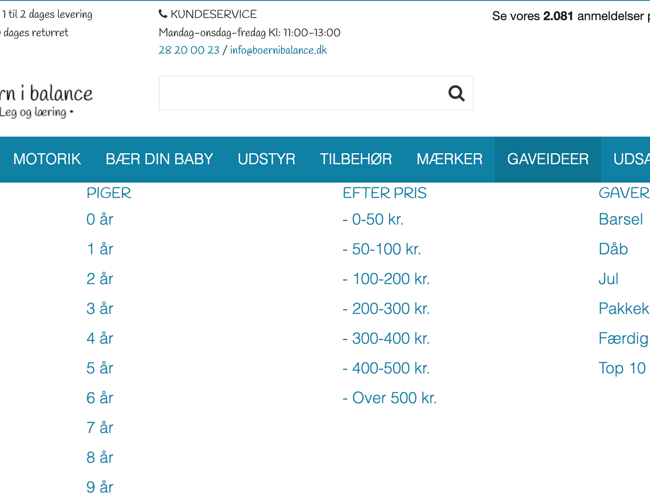Open the 2.081 anmeldelser reviews link
The height and width of the screenshot is (500, 650).
pyautogui.click(x=571, y=16)
